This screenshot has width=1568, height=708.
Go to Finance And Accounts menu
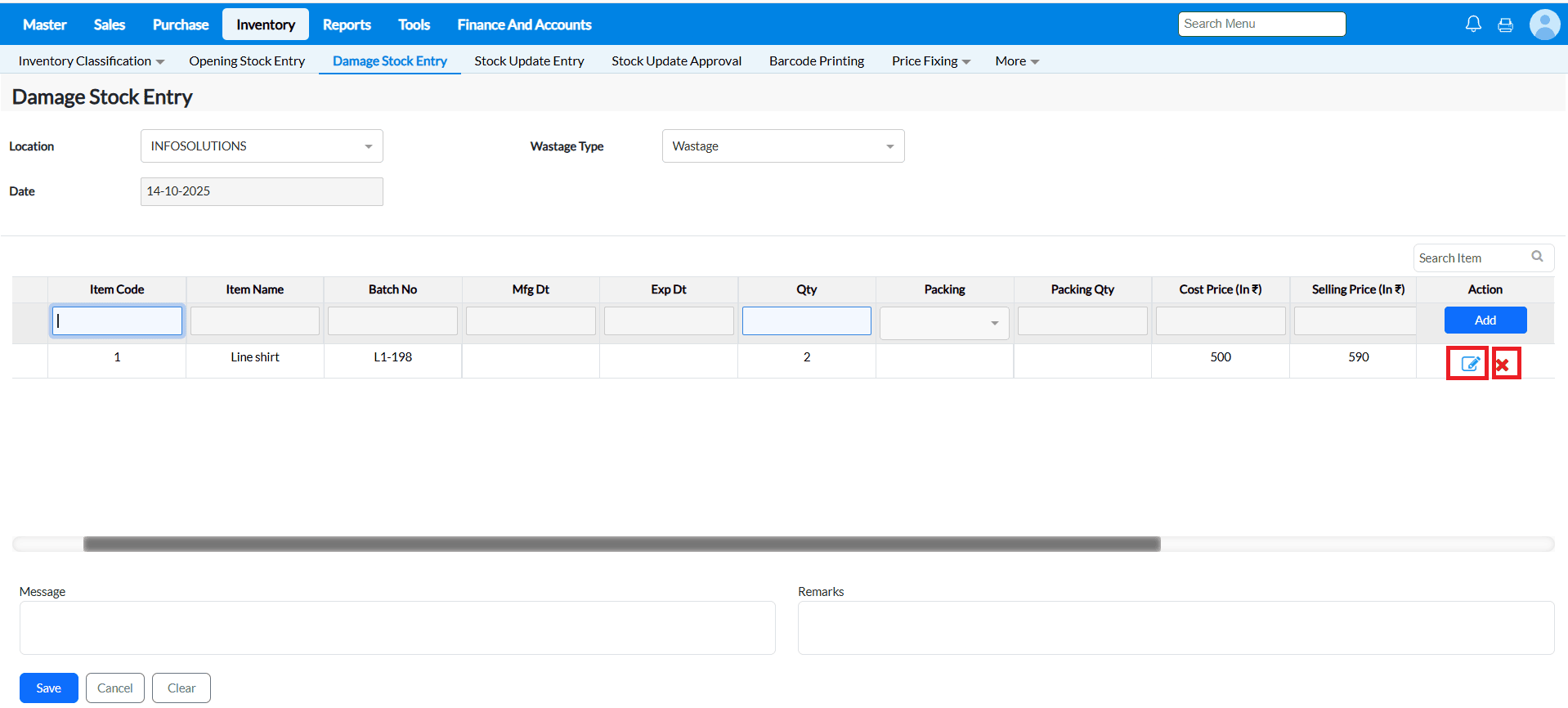[524, 25]
